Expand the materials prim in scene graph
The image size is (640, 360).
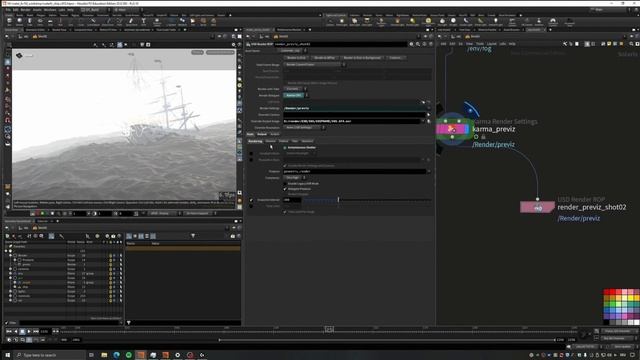coord(11,296)
